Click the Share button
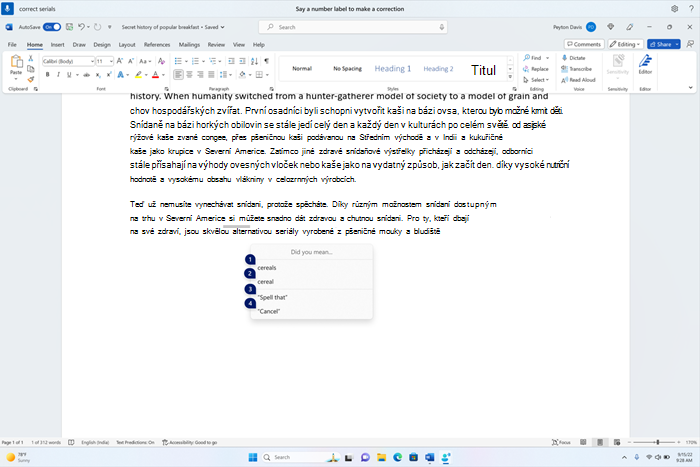The height and width of the screenshot is (467, 700). (x=663, y=44)
